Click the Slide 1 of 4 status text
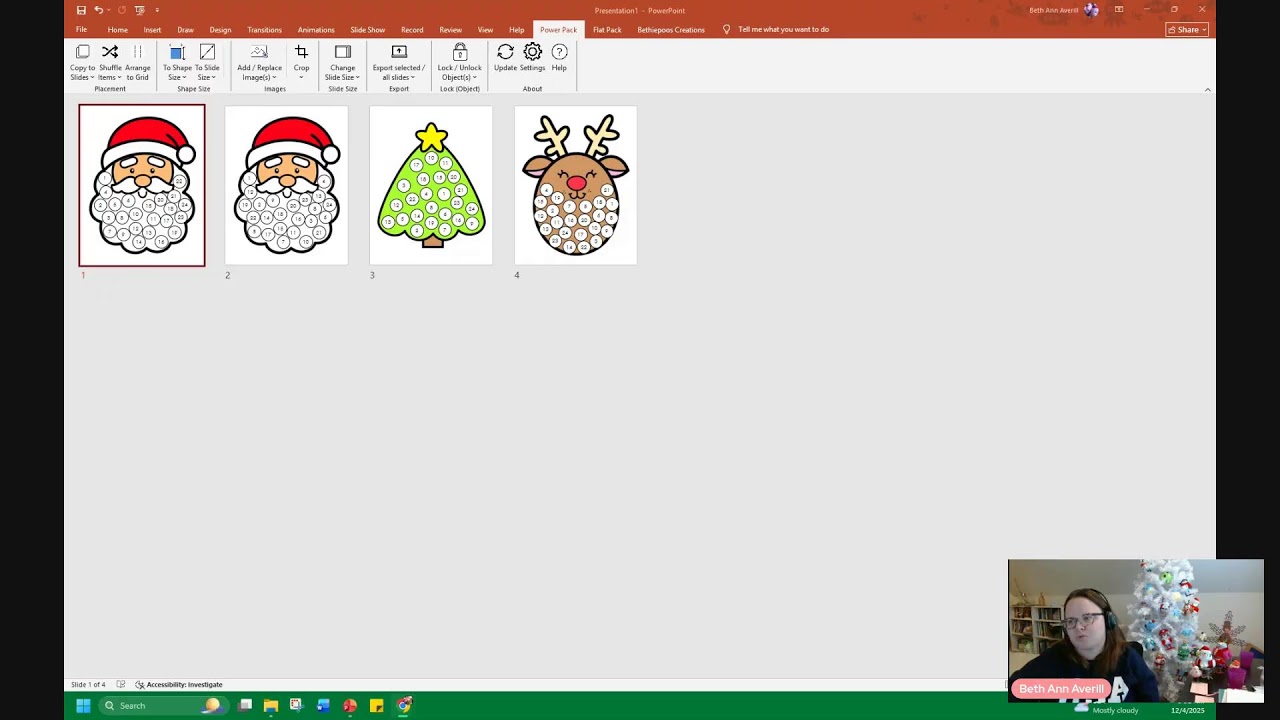 [x=88, y=685]
